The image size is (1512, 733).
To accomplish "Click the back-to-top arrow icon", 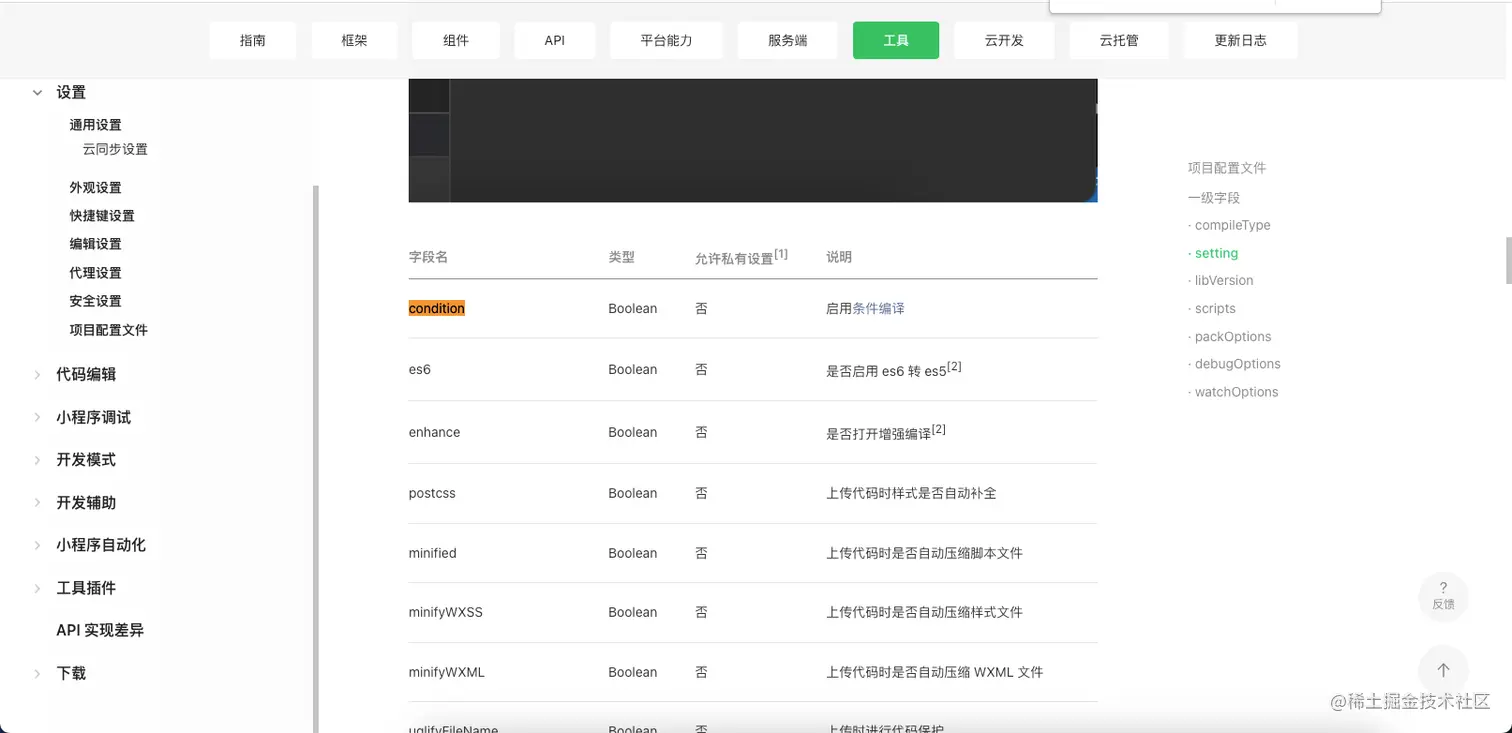I will pyautogui.click(x=1443, y=670).
